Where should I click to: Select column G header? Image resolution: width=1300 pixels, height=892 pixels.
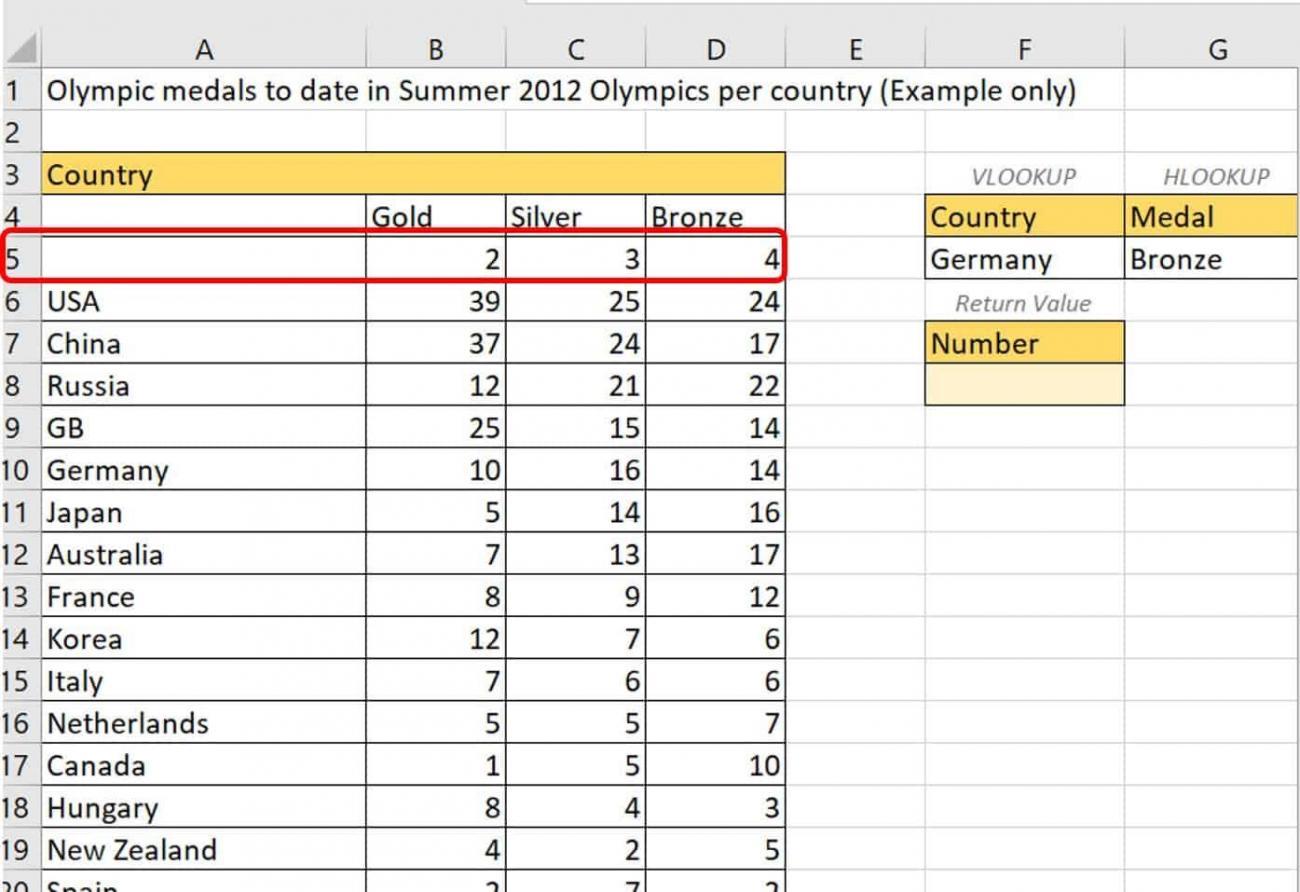click(x=1219, y=48)
